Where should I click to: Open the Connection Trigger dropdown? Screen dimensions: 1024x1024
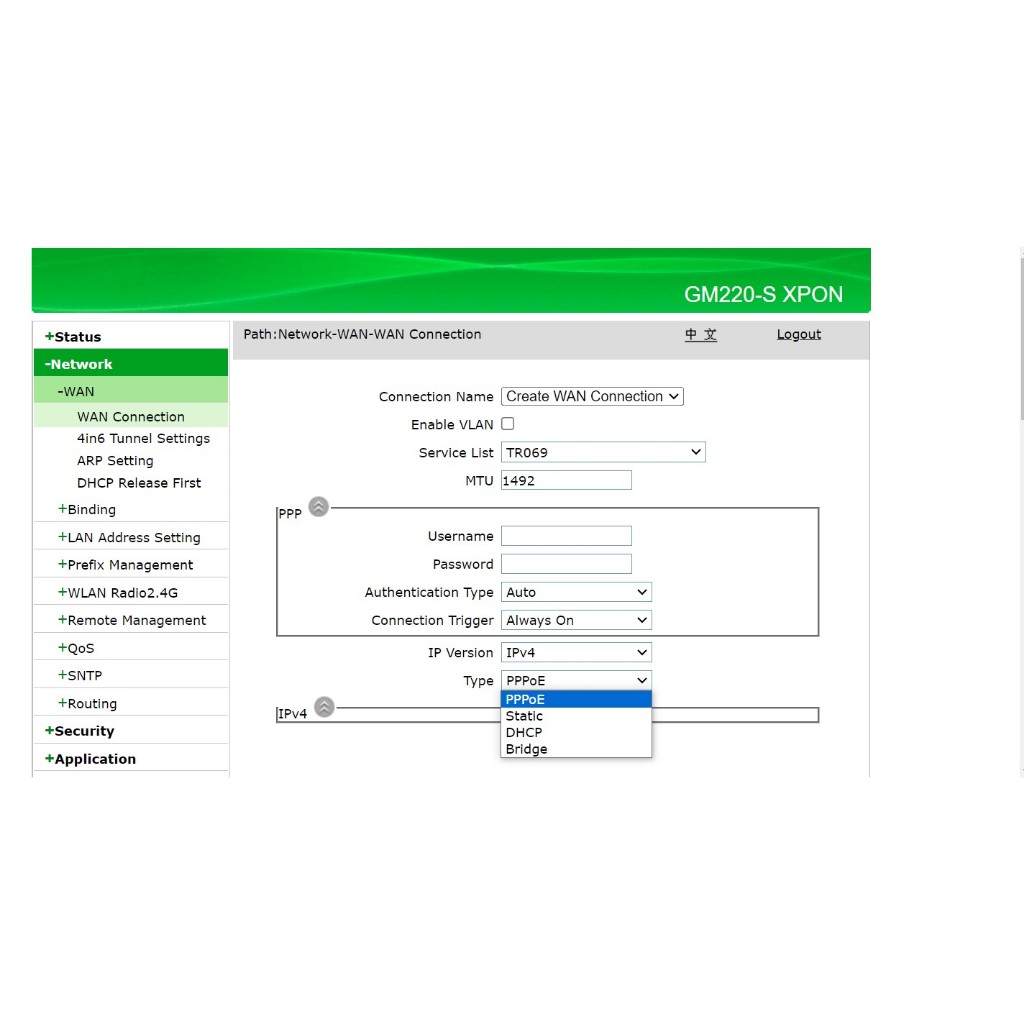point(576,621)
